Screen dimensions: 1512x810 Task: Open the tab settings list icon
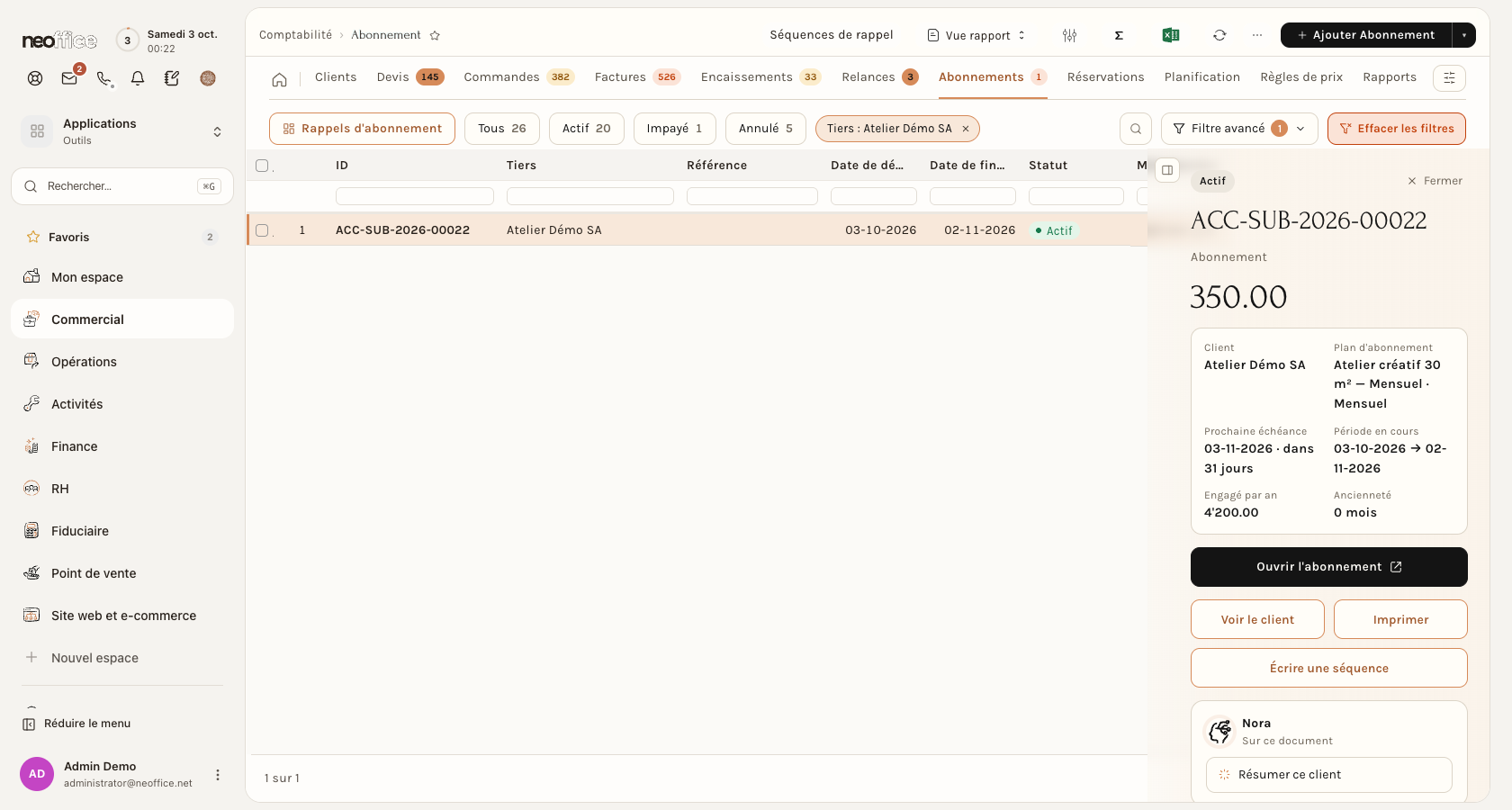coord(1449,78)
